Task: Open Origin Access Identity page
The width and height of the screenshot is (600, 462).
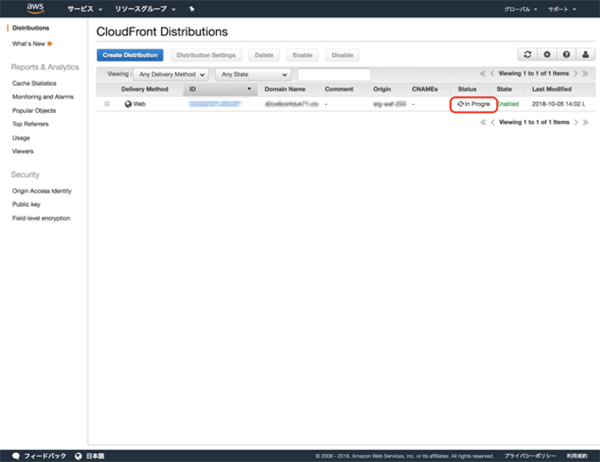Action: click(42, 191)
